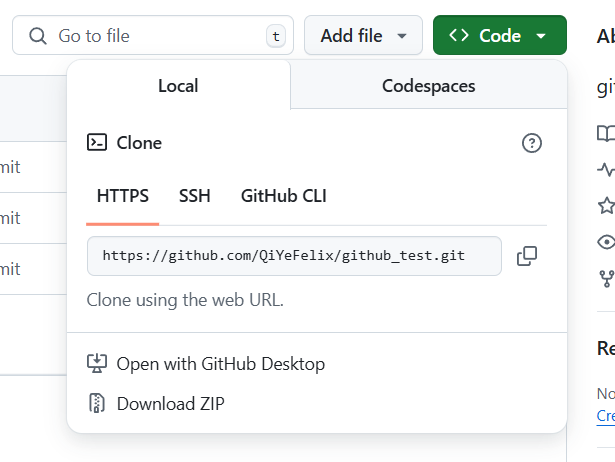This screenshot has height=462, width=615.
Task: Click the activity pulse icon in sidebar
Action: tap(606, 169)
